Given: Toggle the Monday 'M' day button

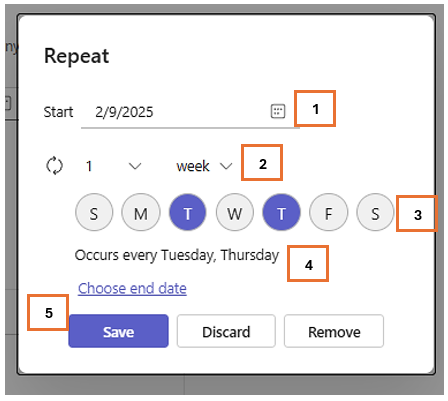Looking at the screenshot, I should coord(141,212).
